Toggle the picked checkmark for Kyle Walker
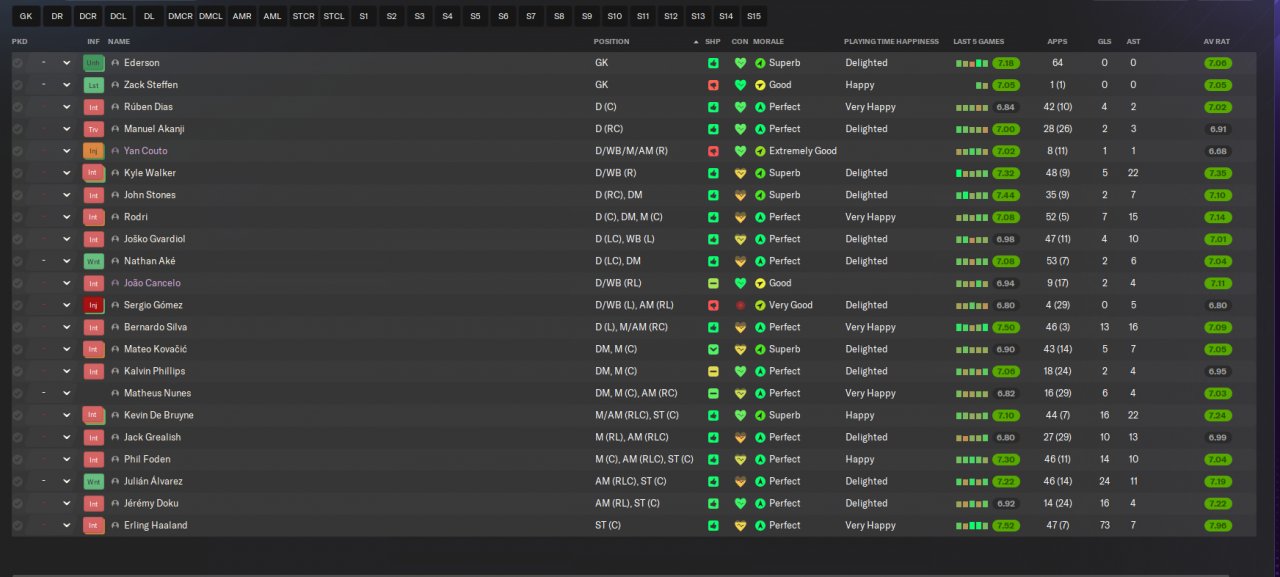This screenshot has width=1280, height=577. [17, 173]
